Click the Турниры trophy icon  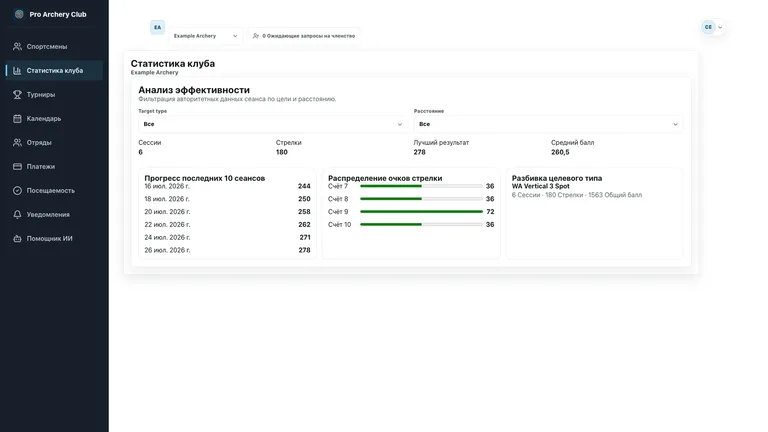click(x=17, y=95)
